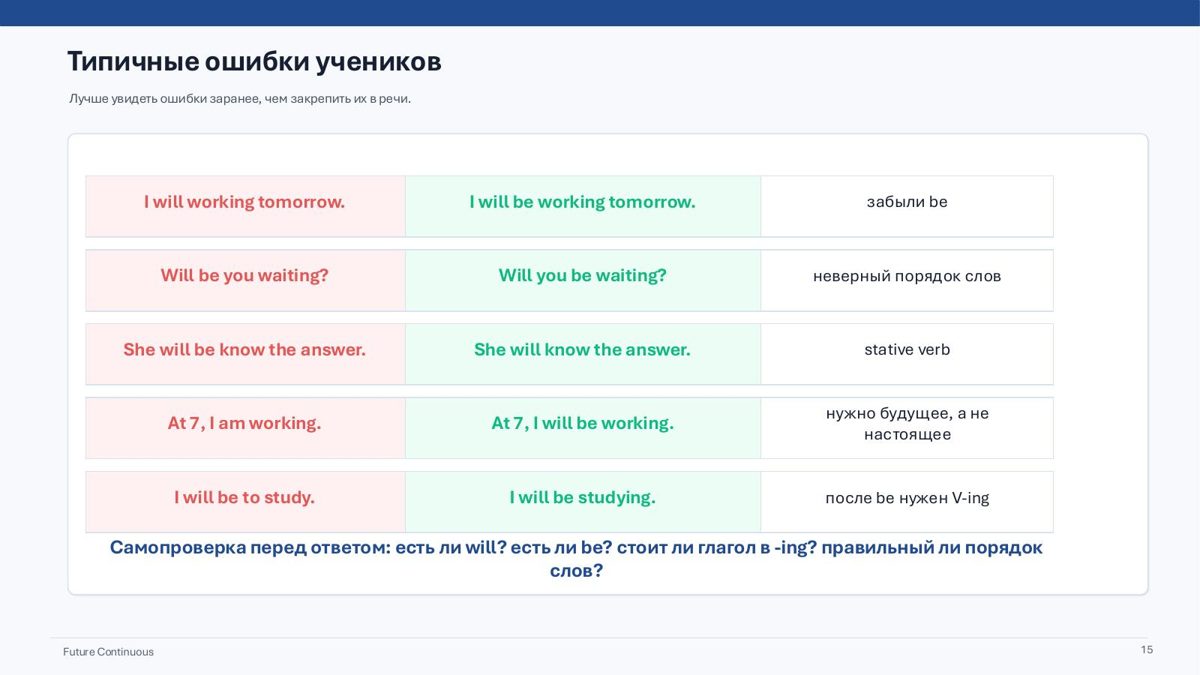Viewport: 1200px width, 675px height.
Task: Select the explanation 'после be нужен V-ing'
Action: click(907, 498)
